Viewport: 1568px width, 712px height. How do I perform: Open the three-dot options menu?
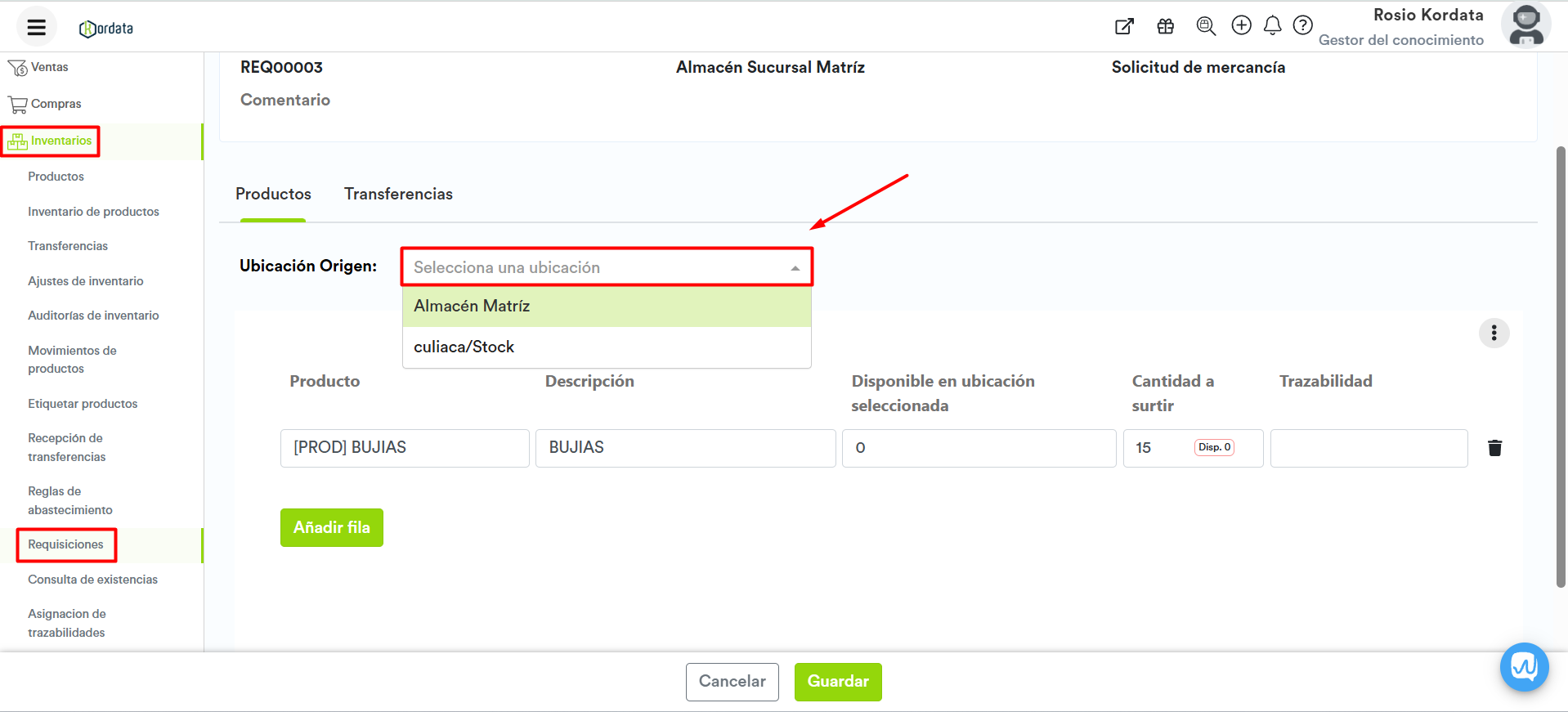1494,333
